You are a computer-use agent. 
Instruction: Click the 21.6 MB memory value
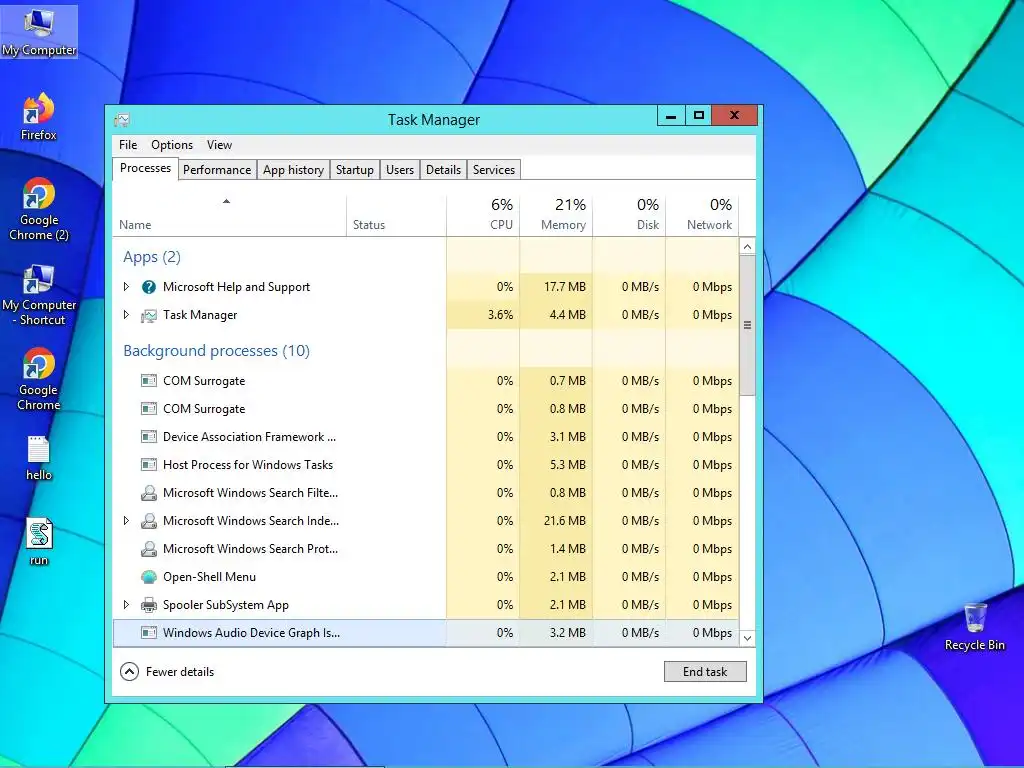(x=564, y=521)
